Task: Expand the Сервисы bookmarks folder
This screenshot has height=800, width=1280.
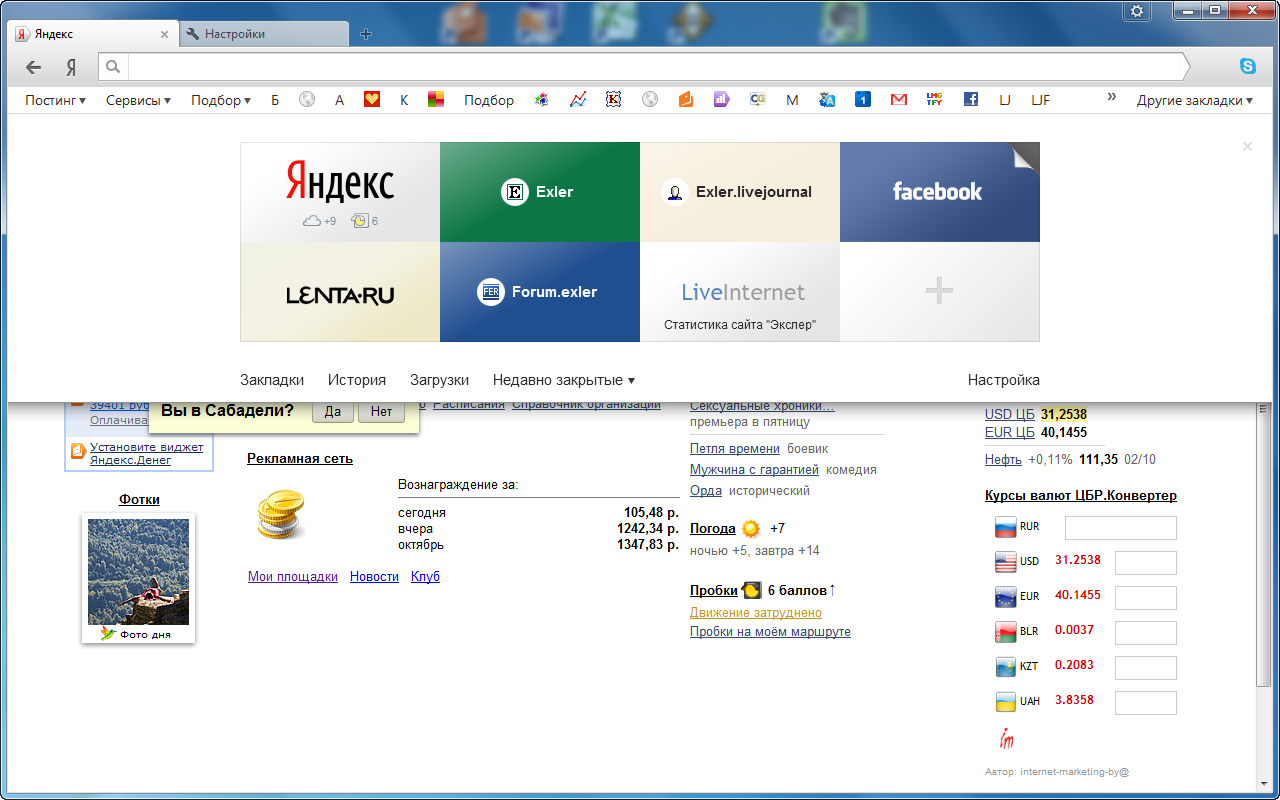Action: [x=138, y=100]
